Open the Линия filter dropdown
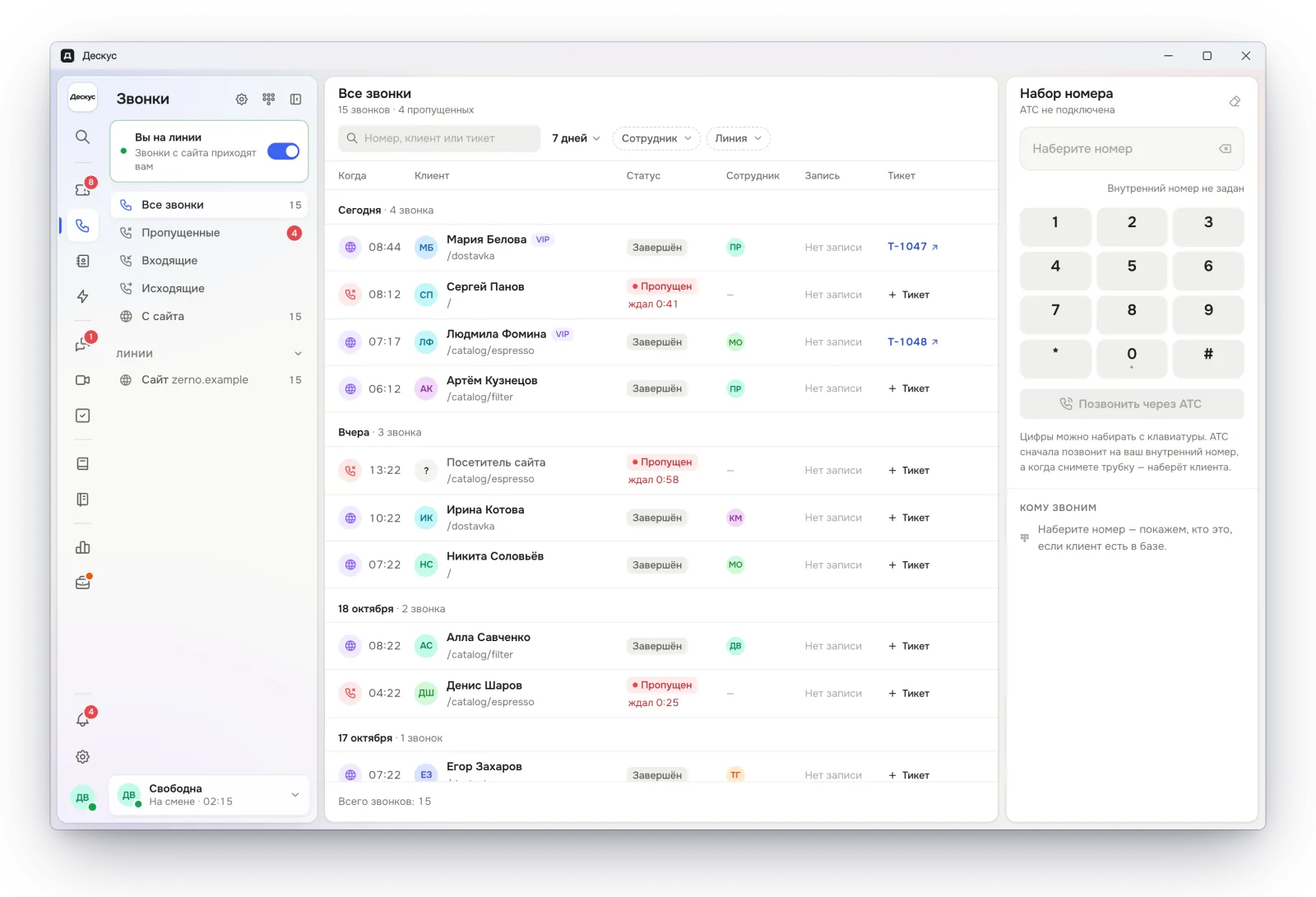The width and height of the screenshot is (1316, 897). [738, 138]
